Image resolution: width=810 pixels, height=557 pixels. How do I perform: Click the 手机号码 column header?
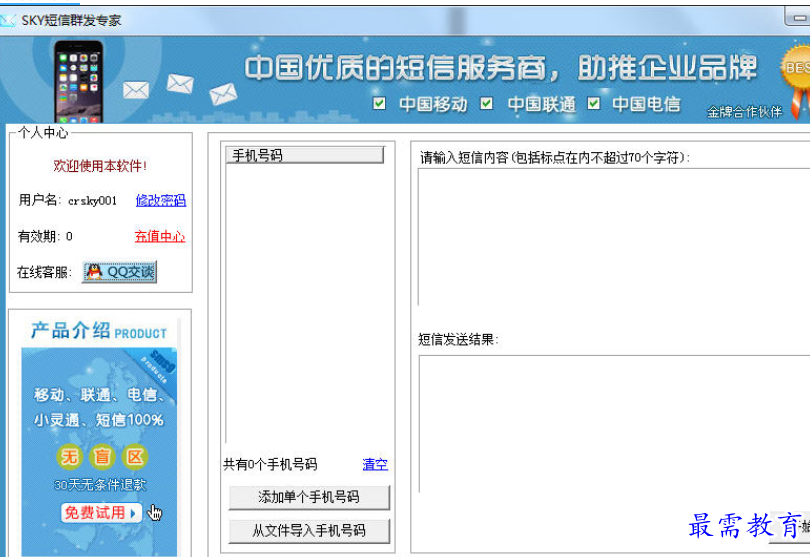pyautogui.click(x=305, y=155)
